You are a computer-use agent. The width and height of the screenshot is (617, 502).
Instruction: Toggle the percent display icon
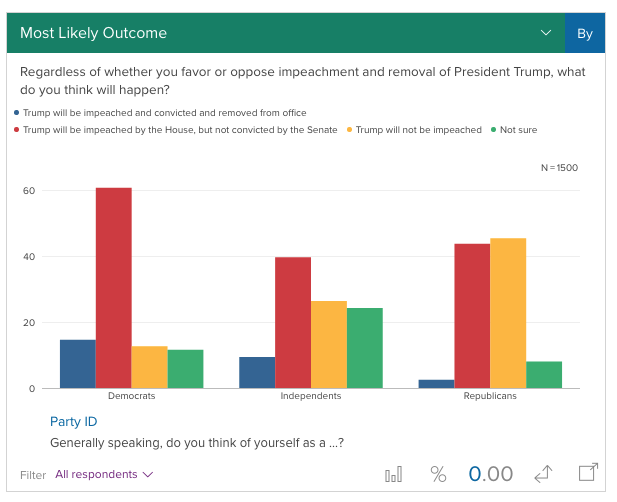point(438,474)
